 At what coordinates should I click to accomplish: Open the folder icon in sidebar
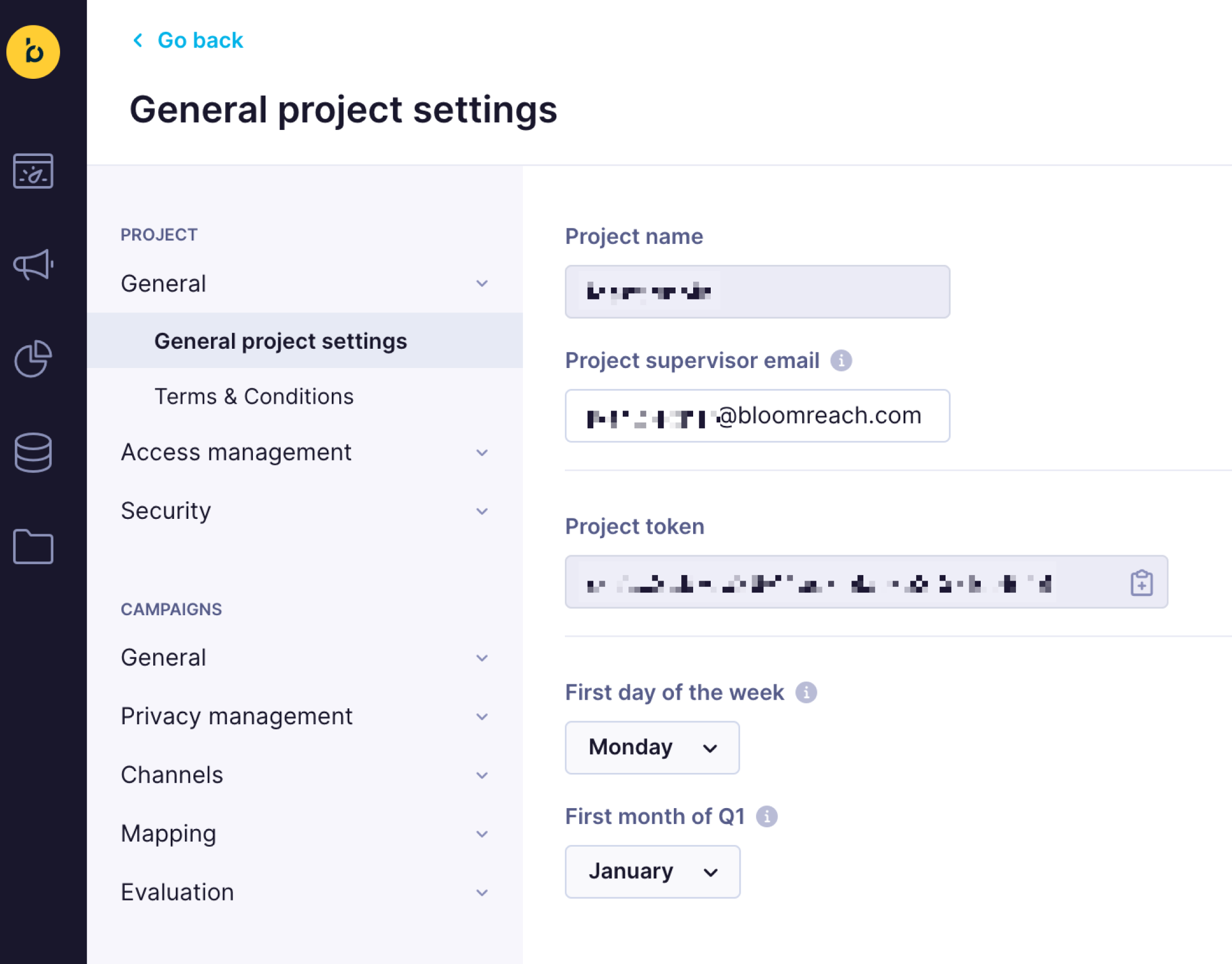click(x=33, y=547)
